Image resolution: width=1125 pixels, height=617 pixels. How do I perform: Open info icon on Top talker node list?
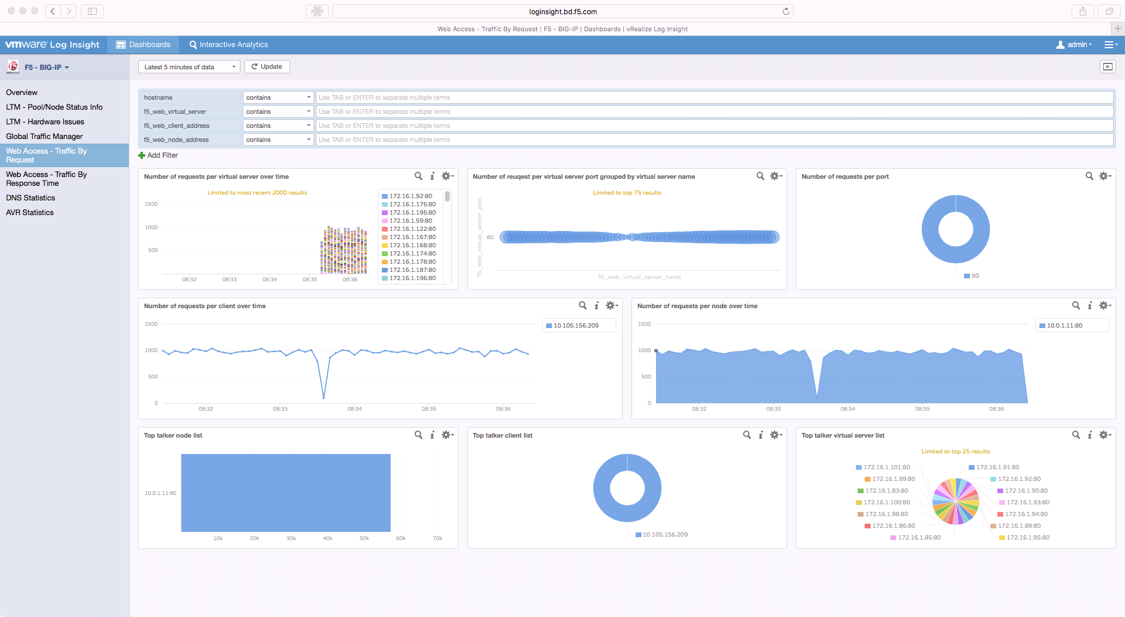[432, 435]
